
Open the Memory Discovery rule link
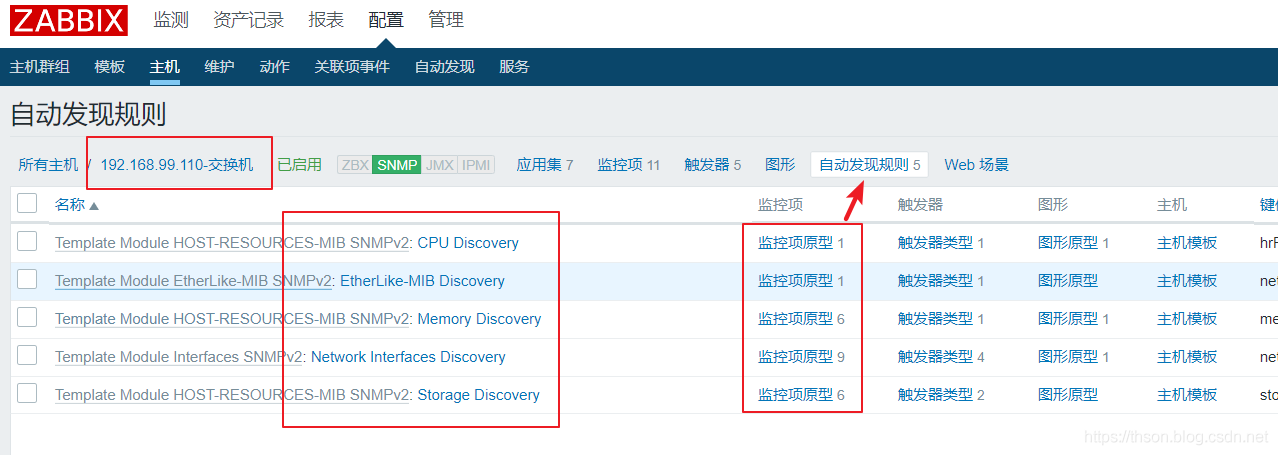(479, 319)
